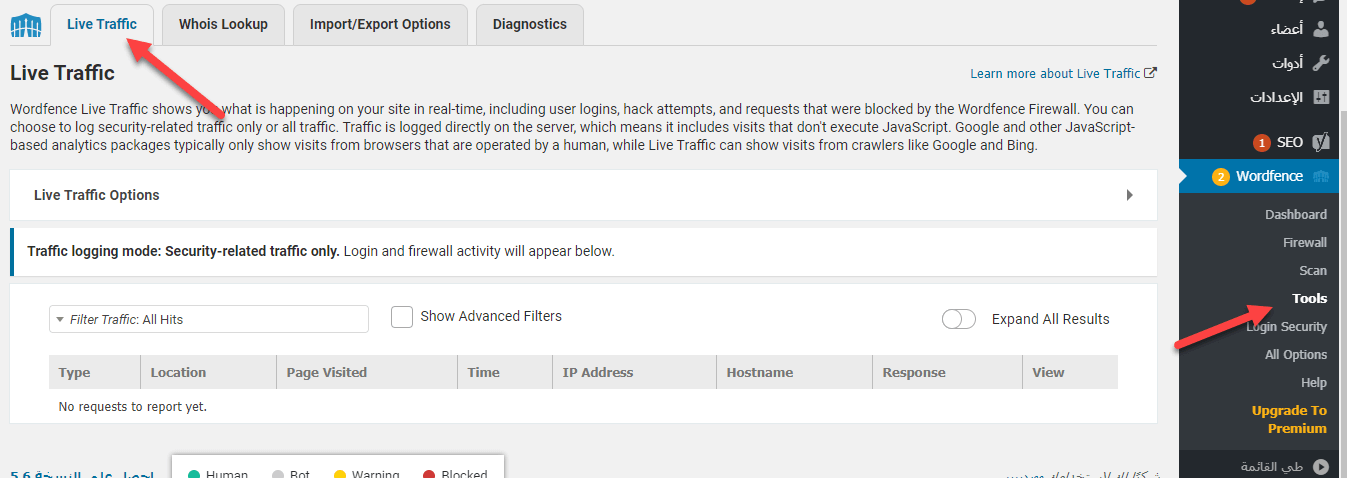Open the Import/Export Options tab
The height and width of the screenshot is (478, 1347).
tap(380, 24)
